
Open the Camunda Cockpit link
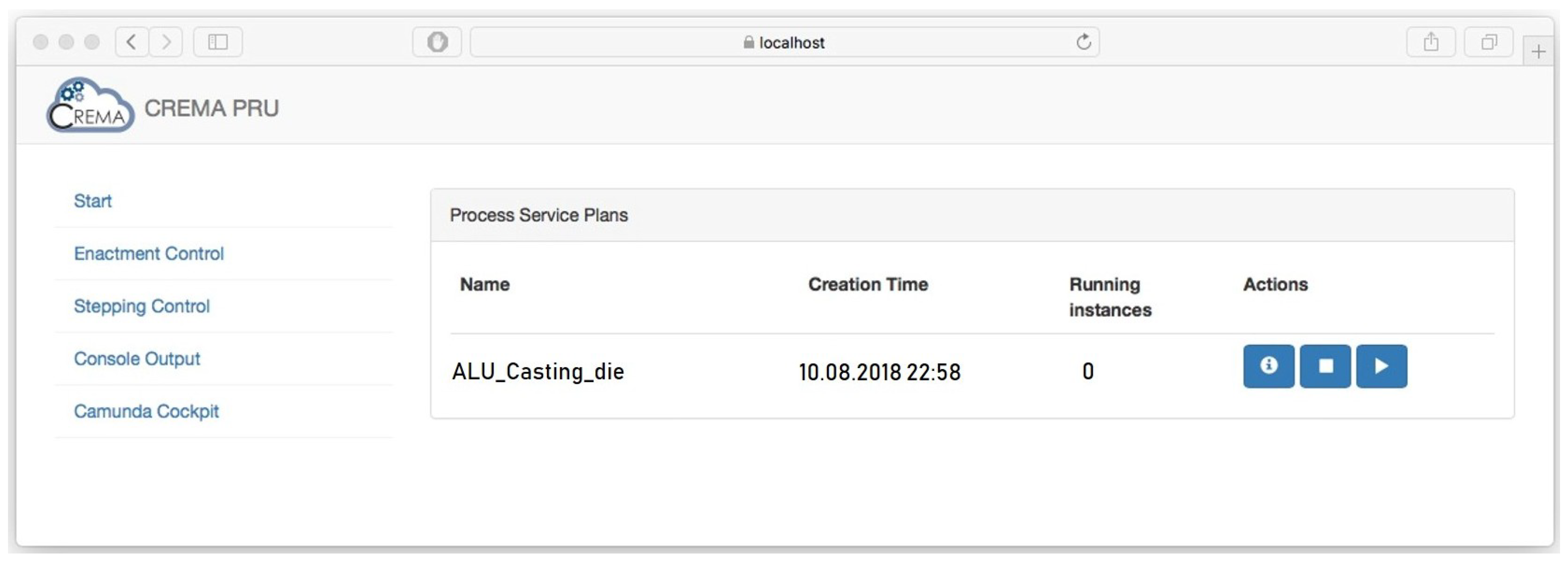tap(146, 411)
